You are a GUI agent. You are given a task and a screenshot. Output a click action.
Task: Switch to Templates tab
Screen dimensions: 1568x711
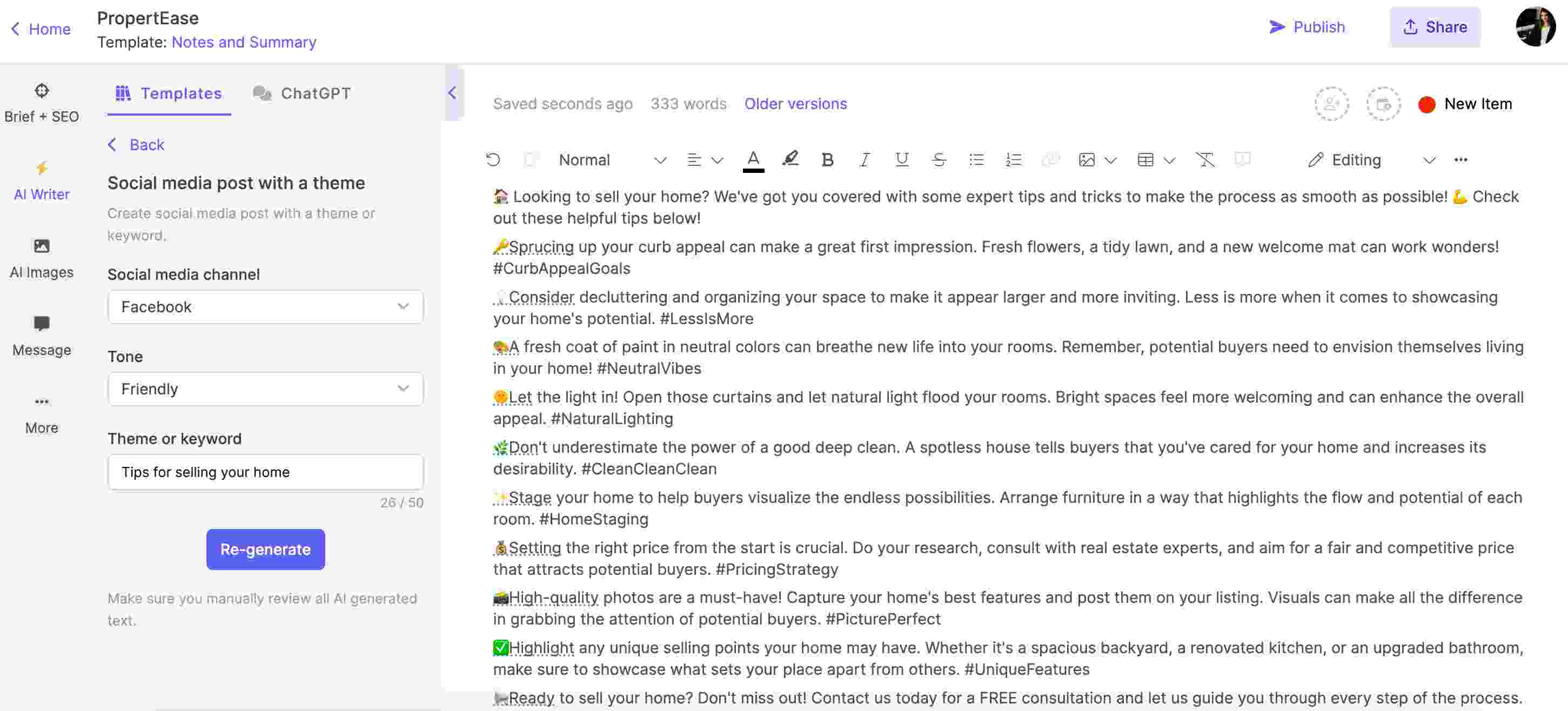tap(168, 92)
